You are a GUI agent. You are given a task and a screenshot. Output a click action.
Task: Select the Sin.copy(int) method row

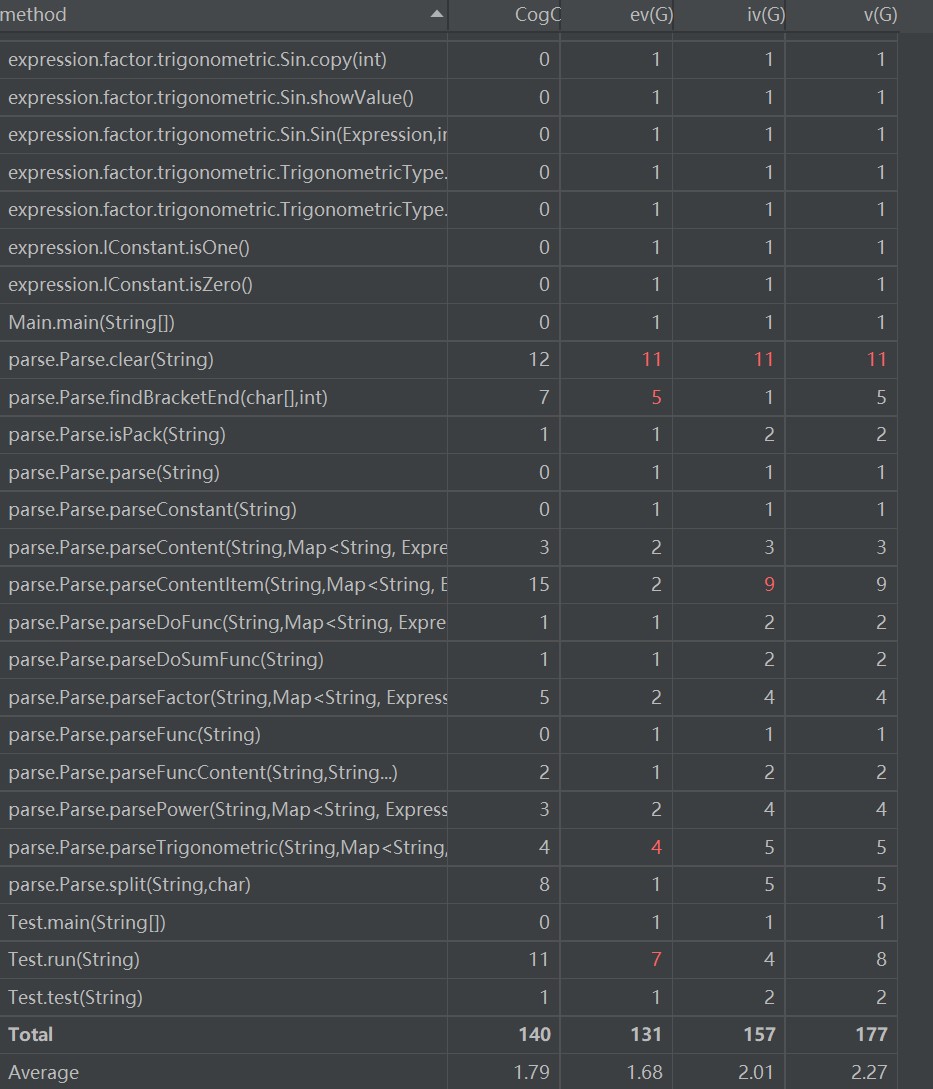point(449,60)
